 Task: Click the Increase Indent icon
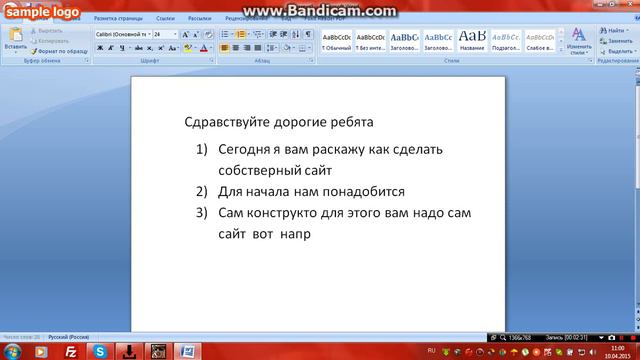tap(284, 35)
